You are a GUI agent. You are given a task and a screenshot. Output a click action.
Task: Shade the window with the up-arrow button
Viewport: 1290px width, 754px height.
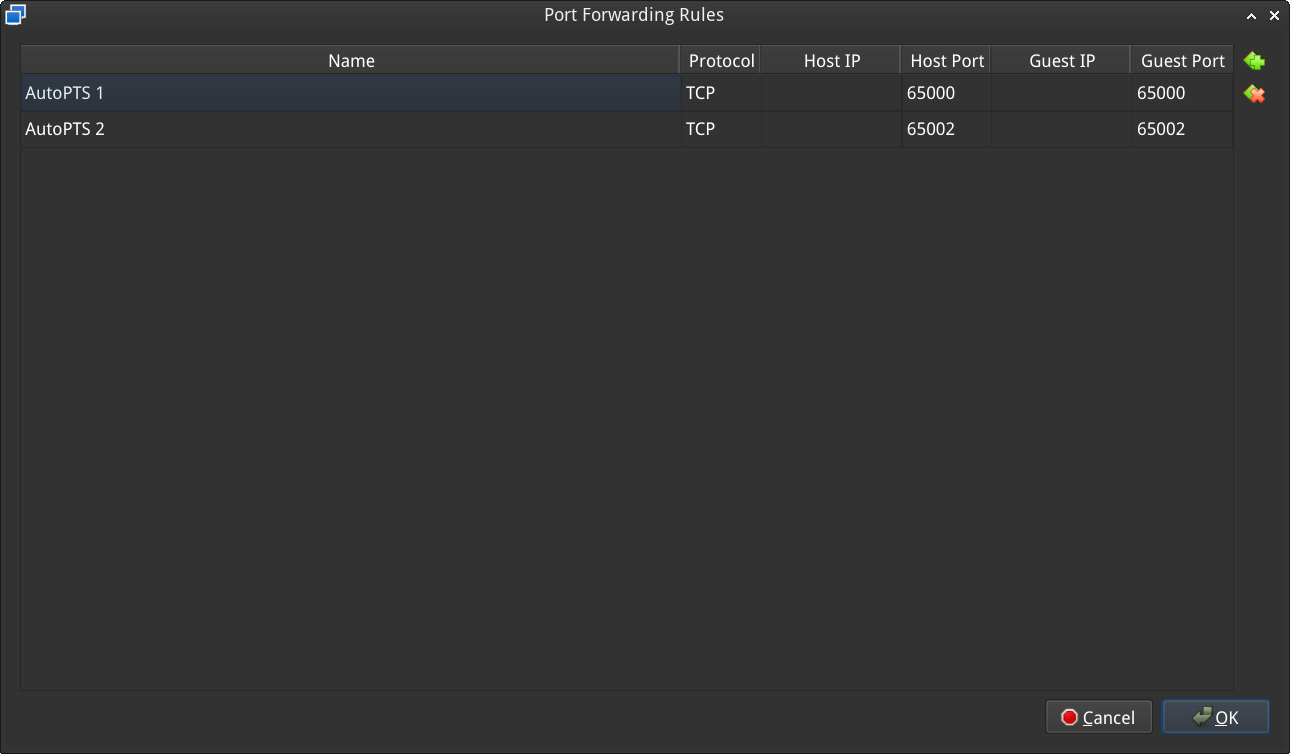[1251, 16]
